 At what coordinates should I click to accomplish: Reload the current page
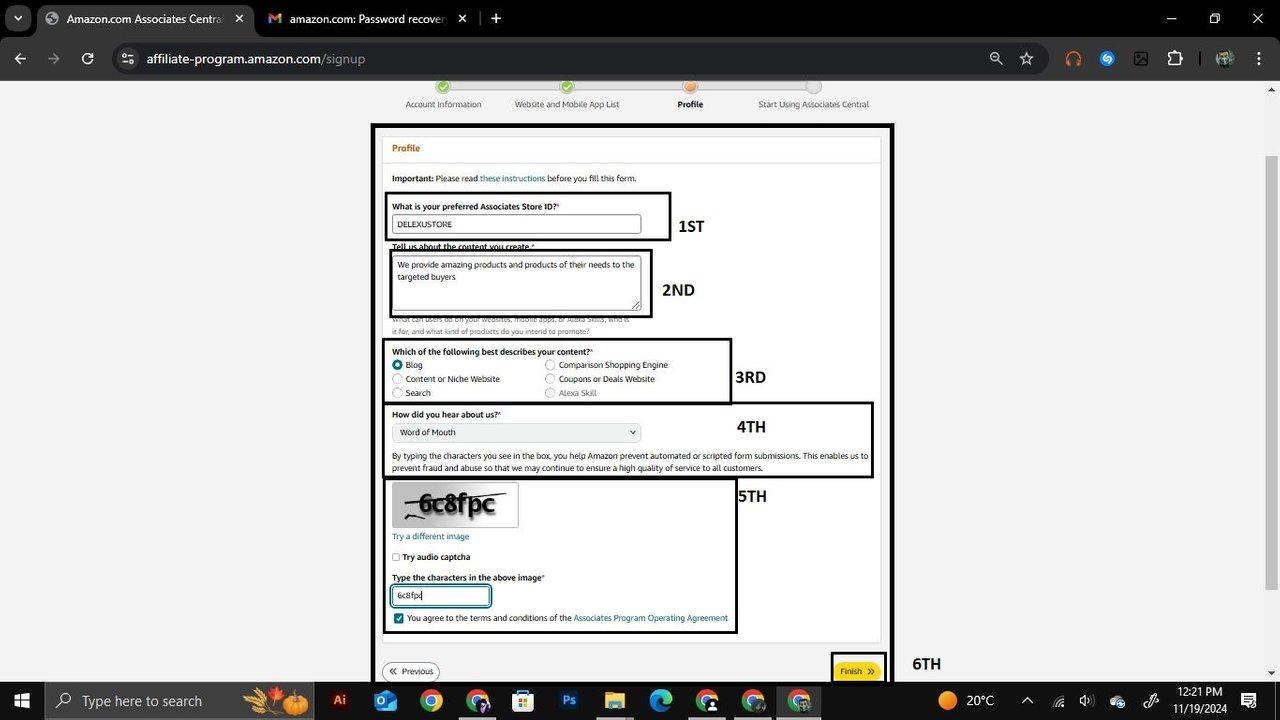[87, 59]
